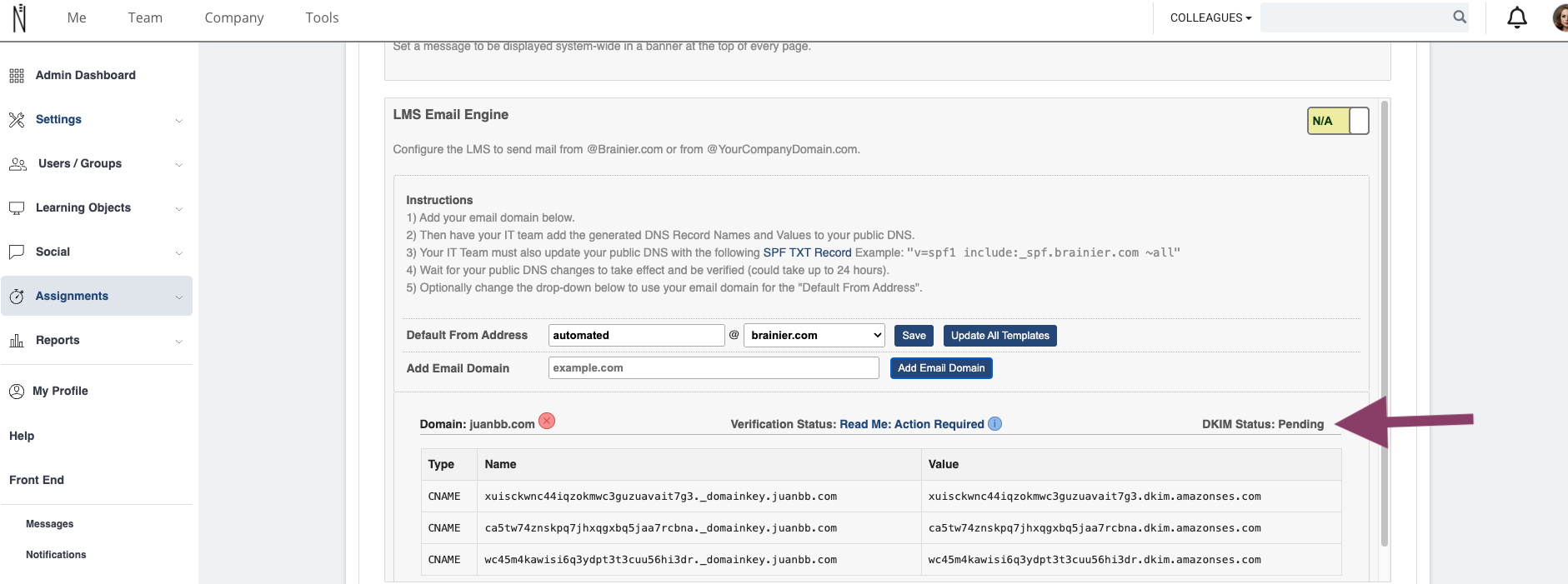Click the LMS Email Engine heading
The image size is (1568, 584).
coord(451,115)
